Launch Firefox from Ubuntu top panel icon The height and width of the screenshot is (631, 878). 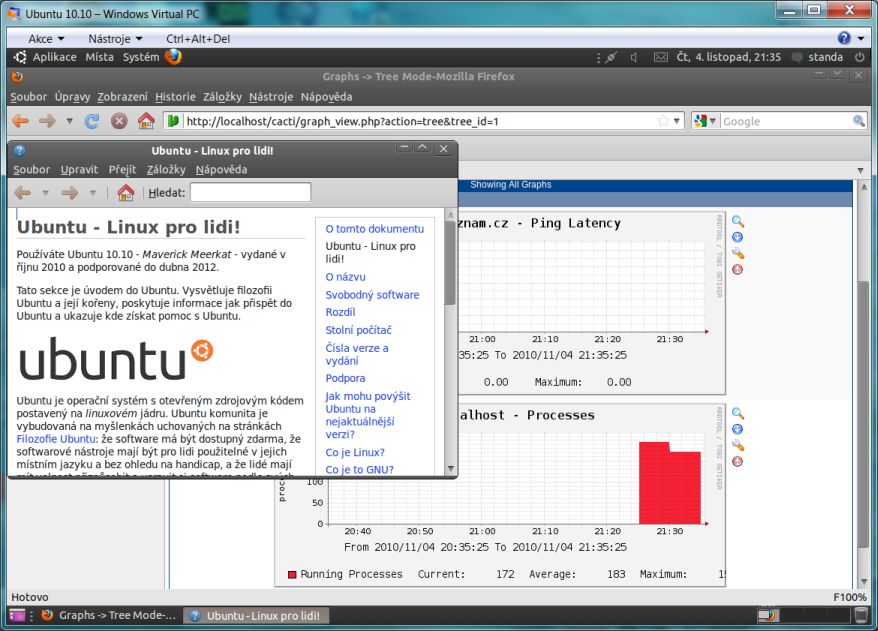pyautogui.click(x=173, y=57)
